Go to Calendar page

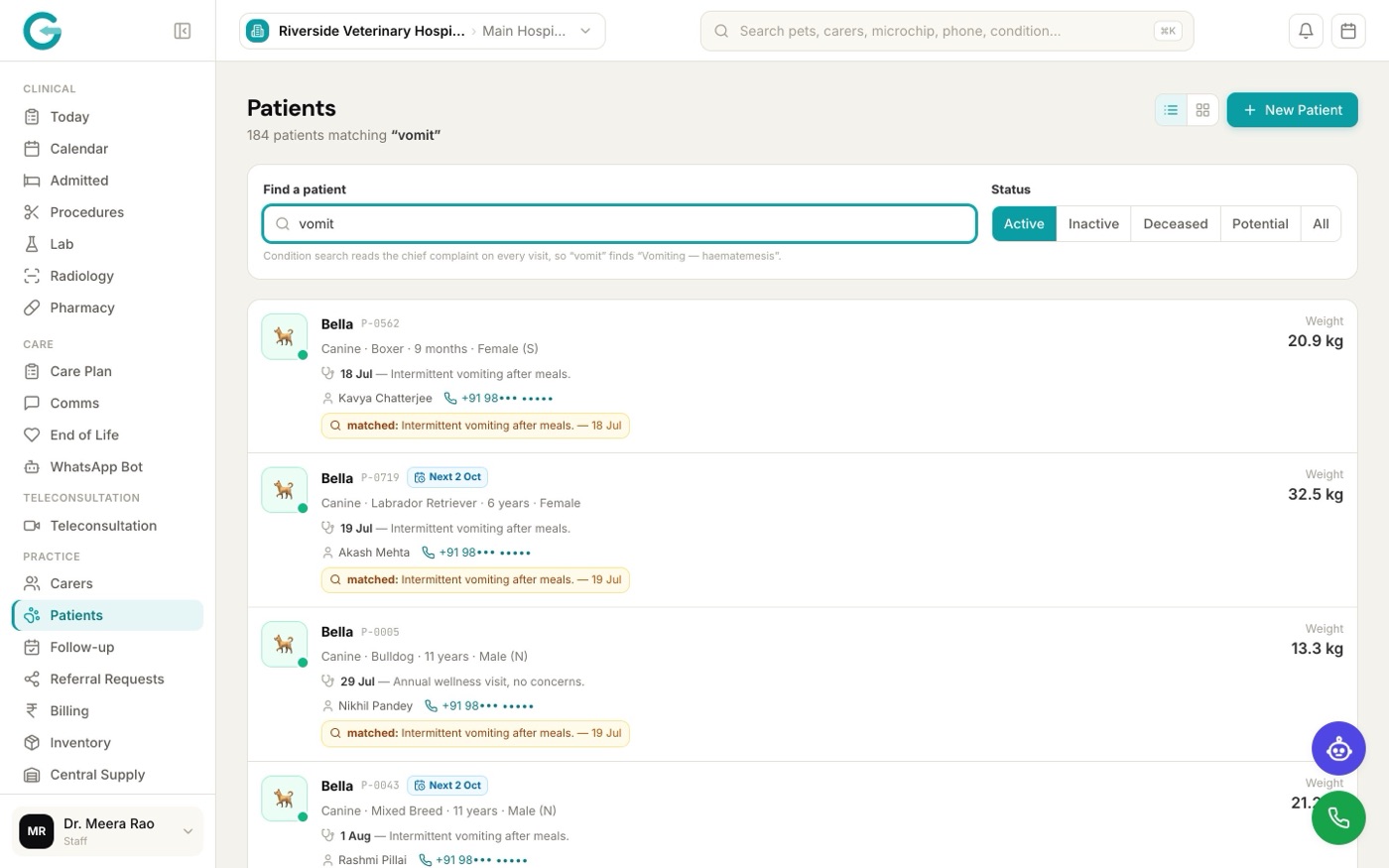point(107,149)
